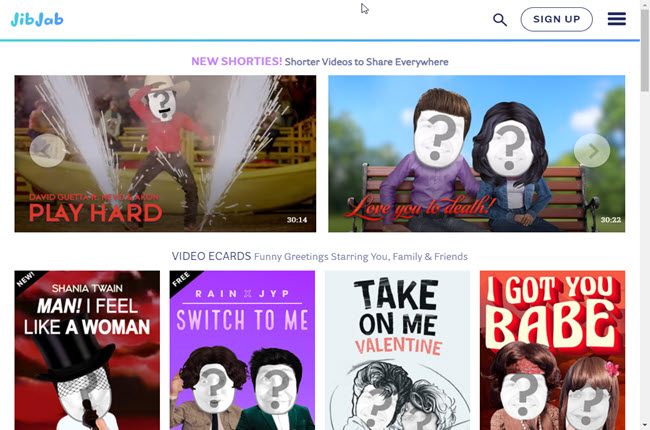Click the VIDEO ECARDS section heading

[x=211, y=256]
